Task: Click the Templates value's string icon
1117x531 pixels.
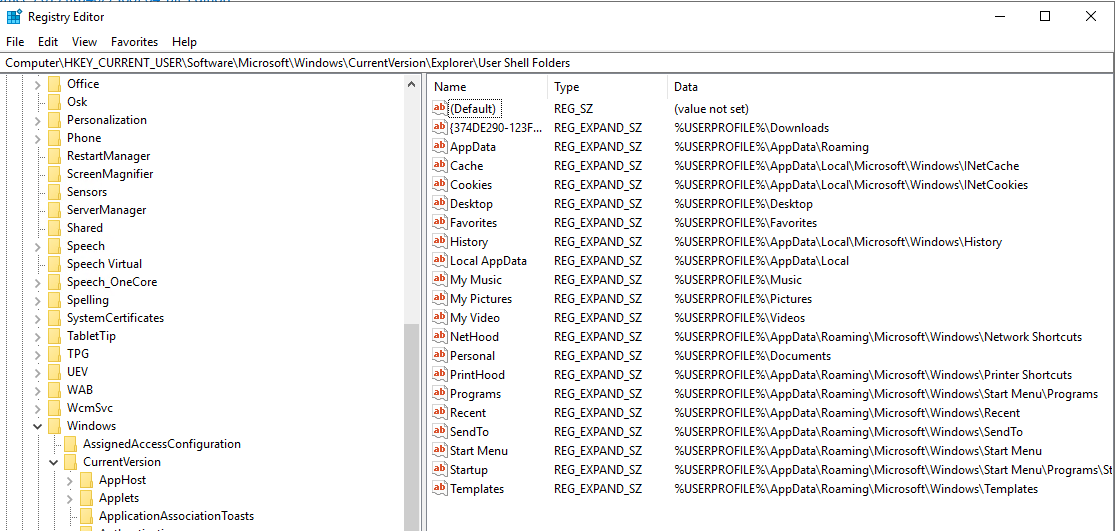Action: pos(440,489)
